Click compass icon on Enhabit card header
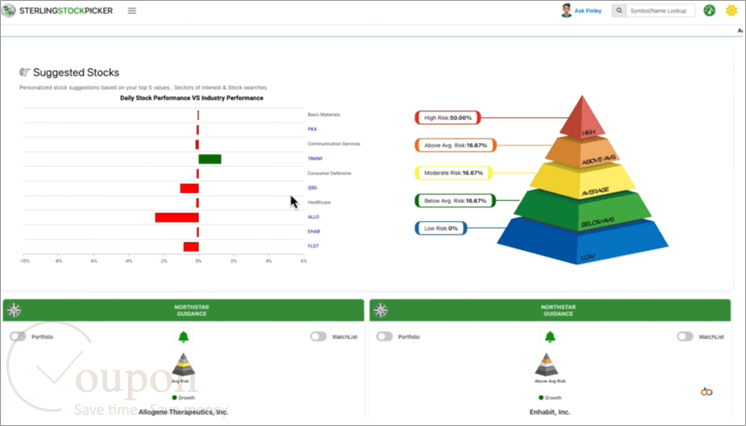The width and height of the screenshot is (746, 426). coord(381,310)
